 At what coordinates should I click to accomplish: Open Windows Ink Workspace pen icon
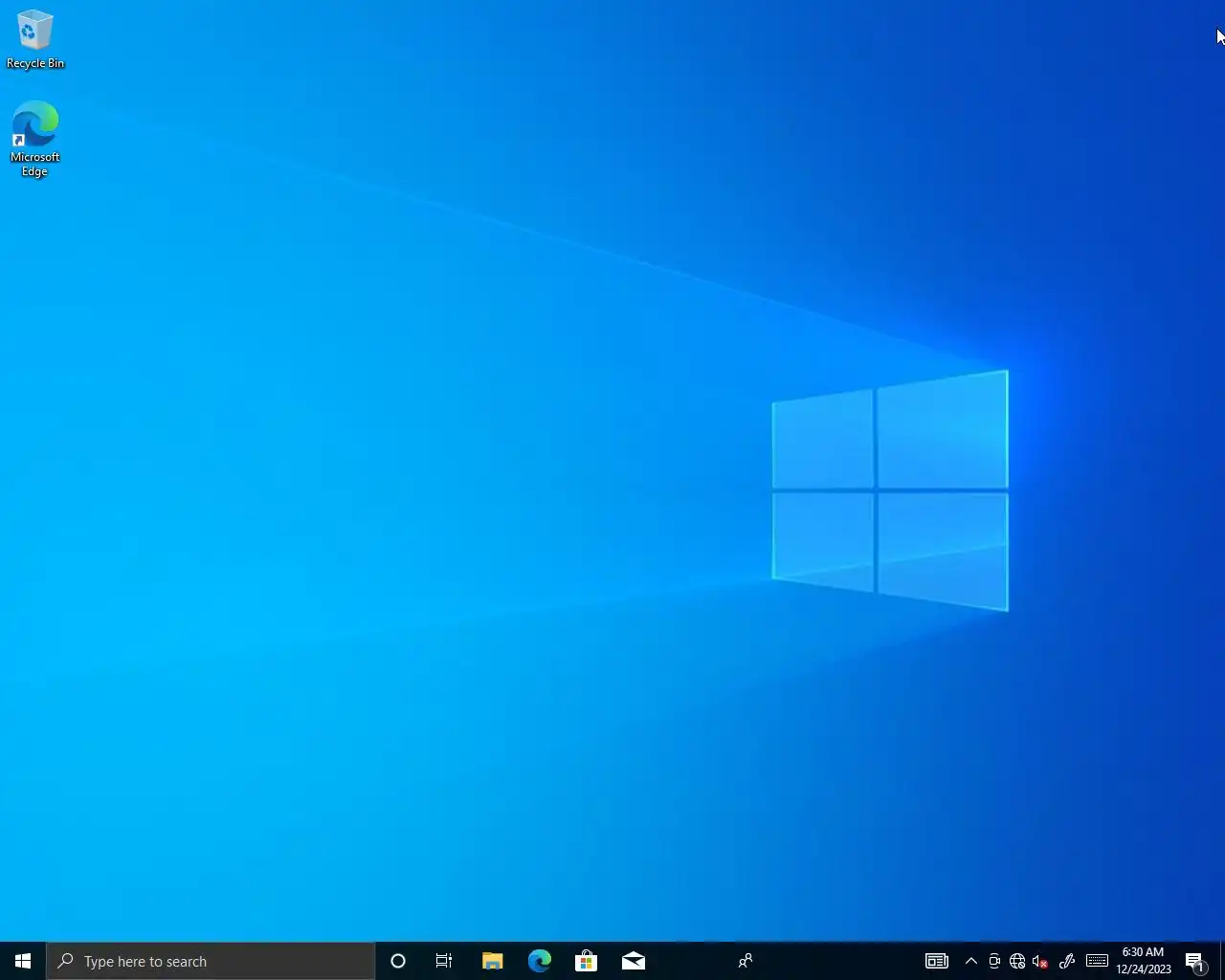click(1067, 961)
